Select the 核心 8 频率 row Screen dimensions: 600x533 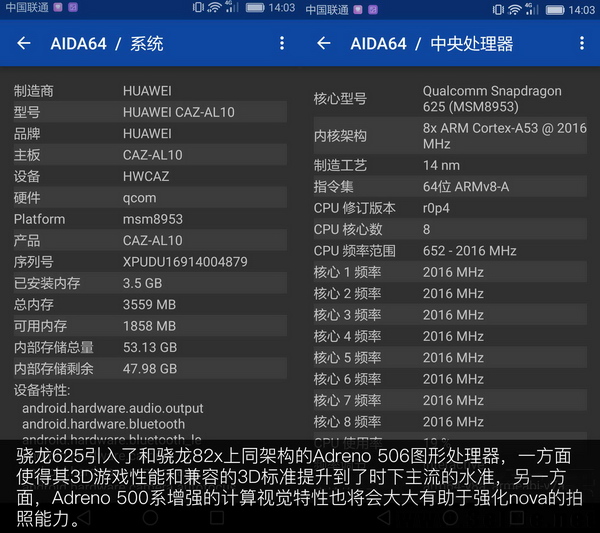click(450, 422)
